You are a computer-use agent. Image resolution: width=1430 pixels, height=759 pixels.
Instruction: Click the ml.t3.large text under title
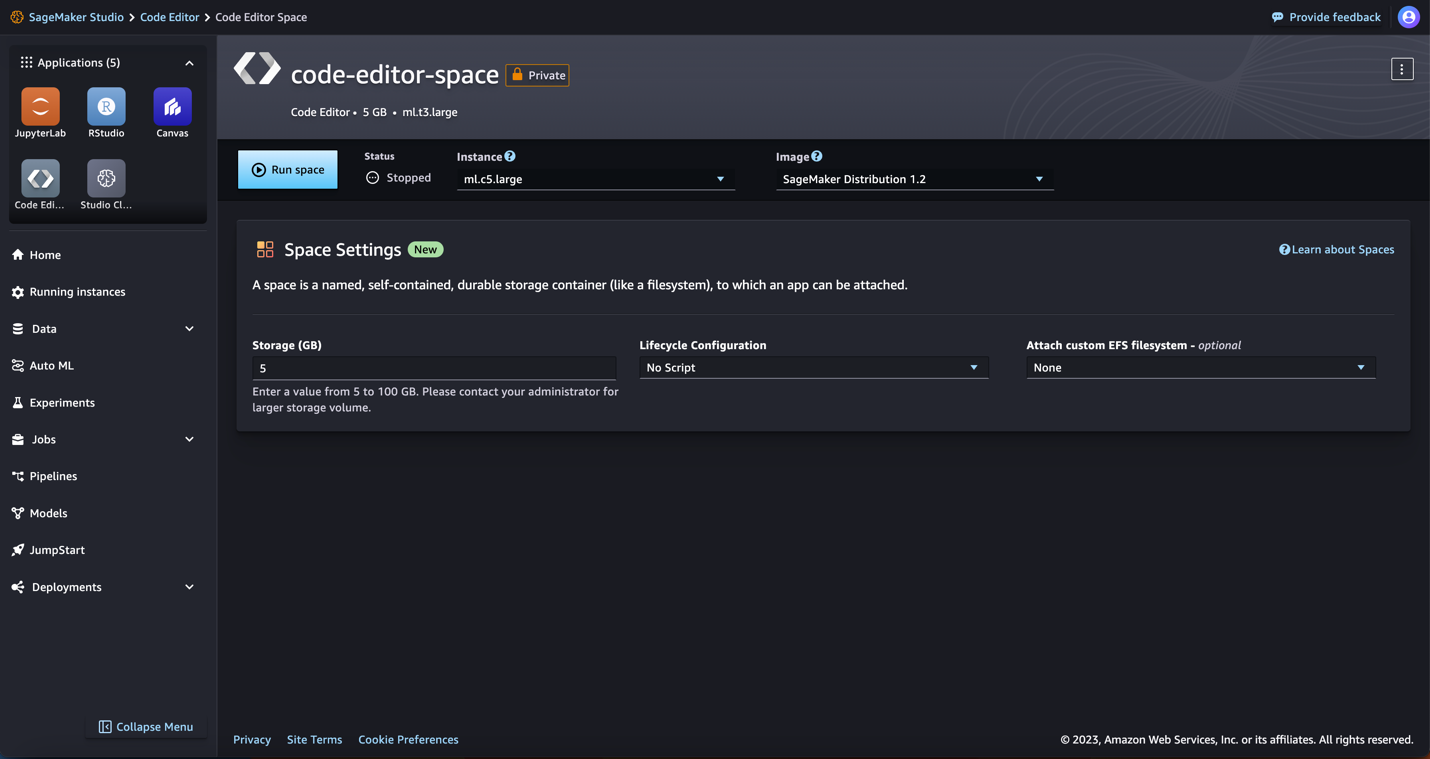(430, 112)
